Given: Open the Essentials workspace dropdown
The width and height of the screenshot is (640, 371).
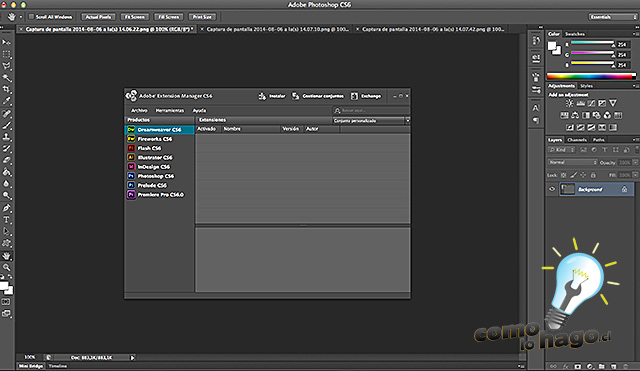Looking at the screenshot, I should pyautogui.click(x=612, y=17).
